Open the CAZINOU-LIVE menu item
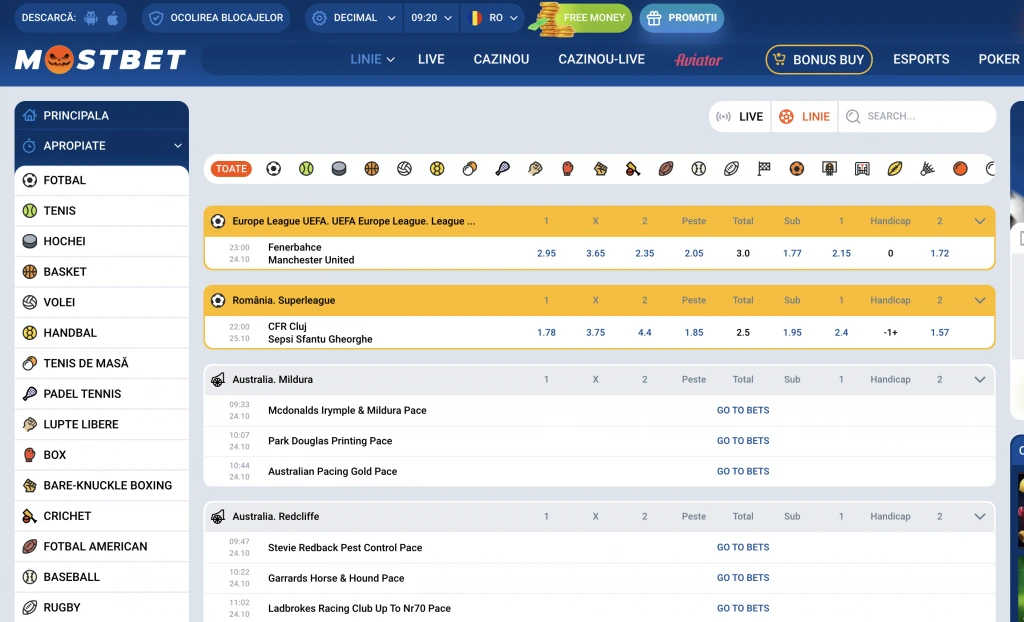1024x622 pixels. pyautogui.click(x=601, y=60)
